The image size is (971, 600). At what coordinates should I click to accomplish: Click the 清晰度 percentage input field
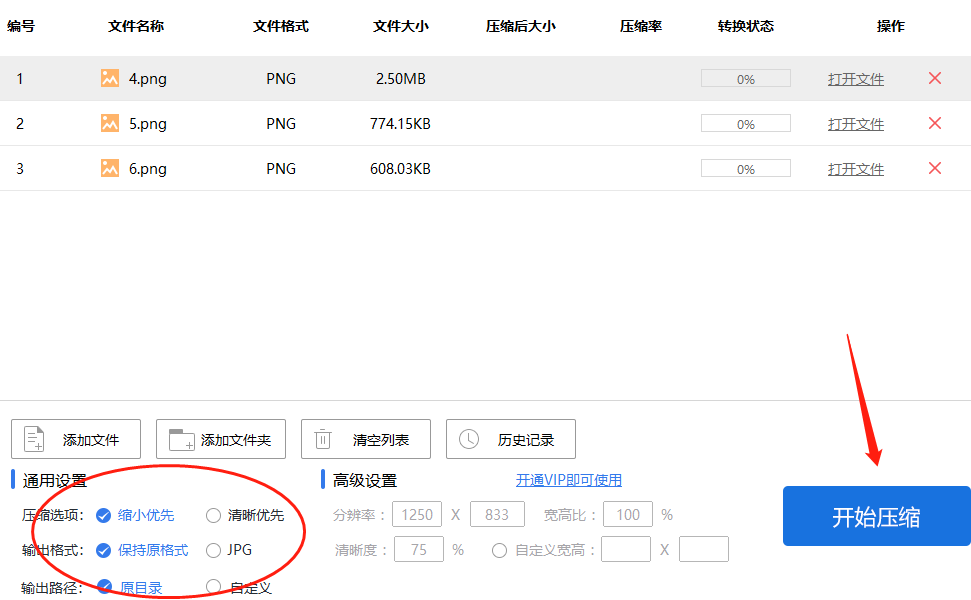(419, 549)
